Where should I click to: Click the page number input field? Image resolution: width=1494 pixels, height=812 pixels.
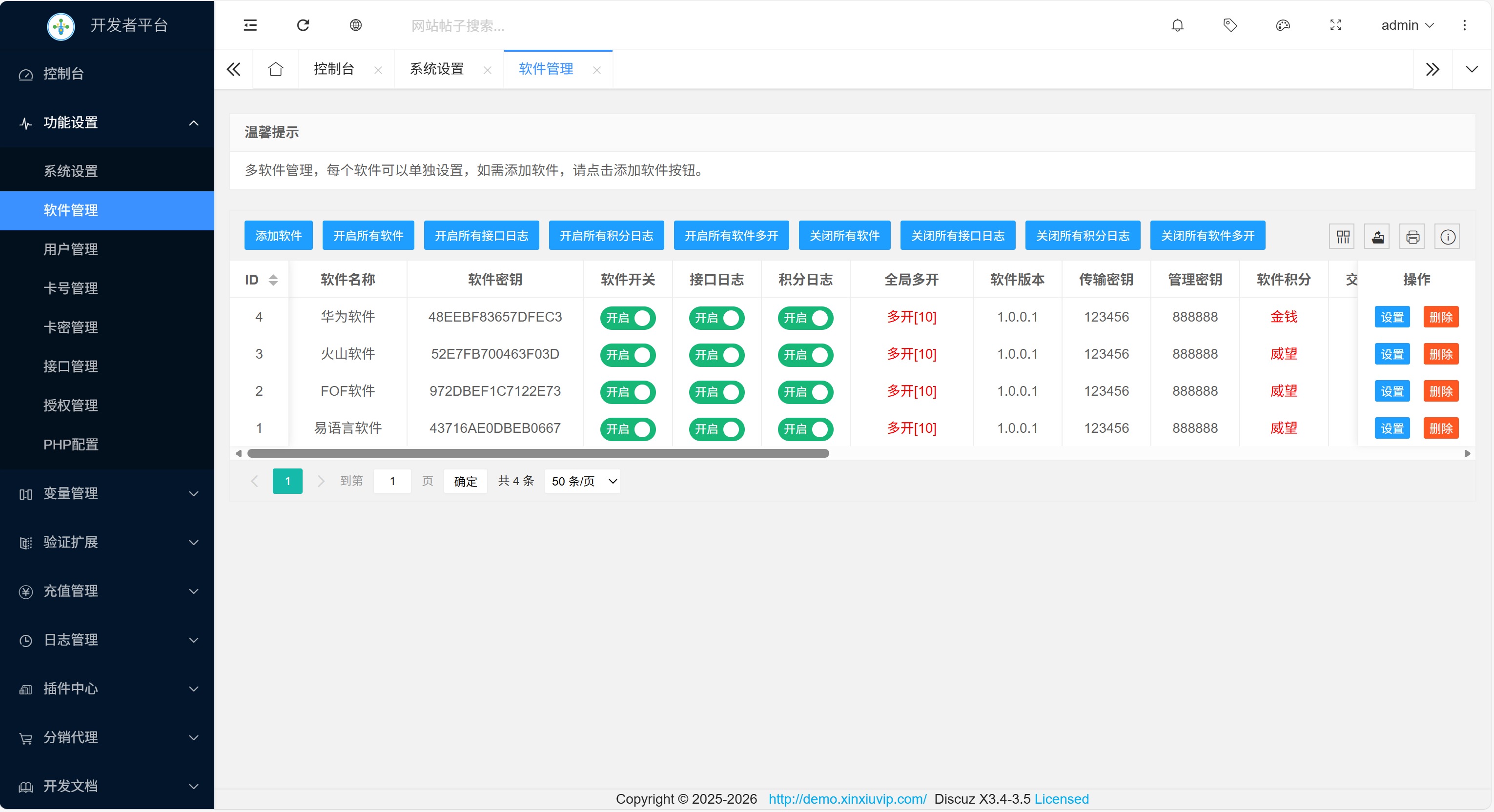coord(392,482)
